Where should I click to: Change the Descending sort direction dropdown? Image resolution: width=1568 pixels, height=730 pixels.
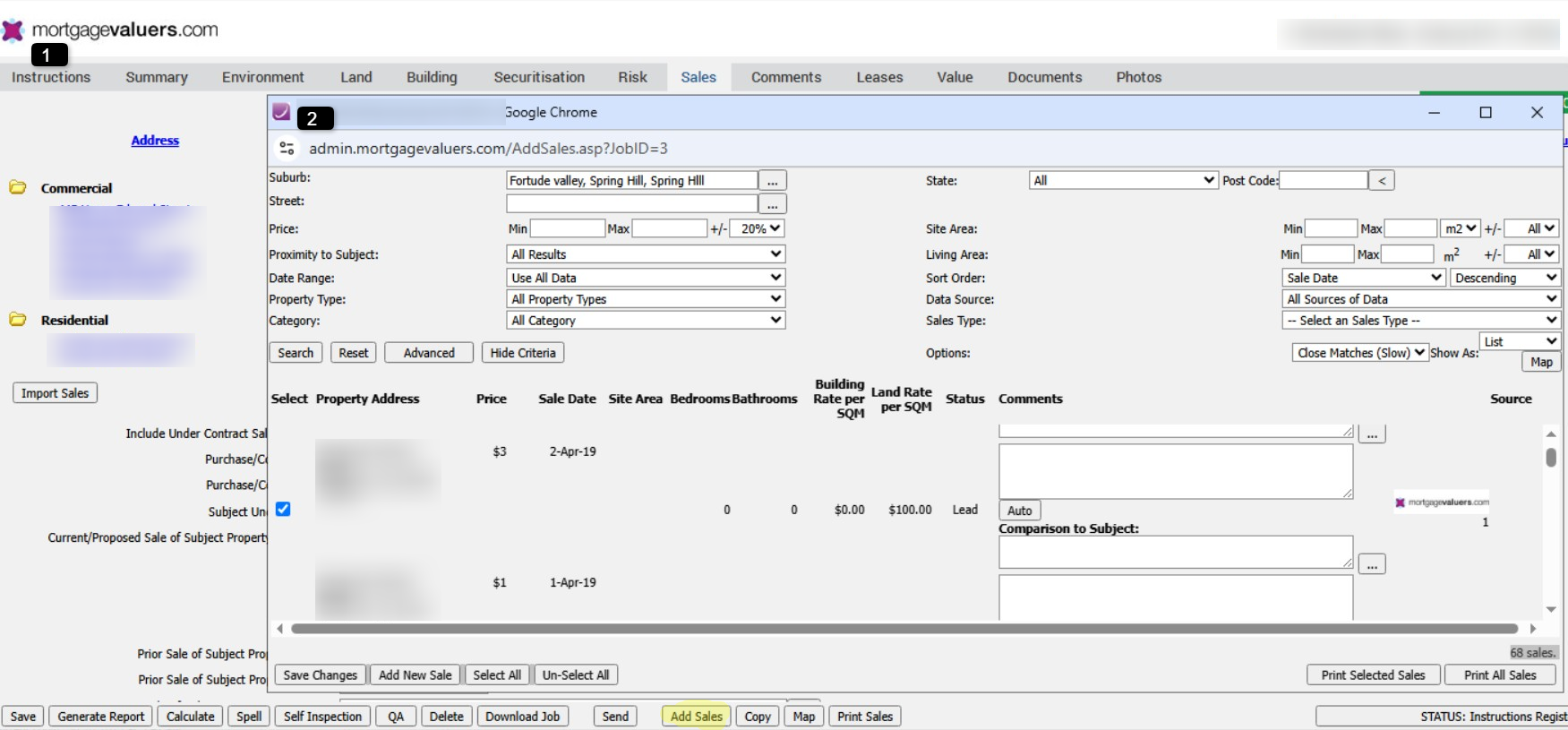[1505, 278]
